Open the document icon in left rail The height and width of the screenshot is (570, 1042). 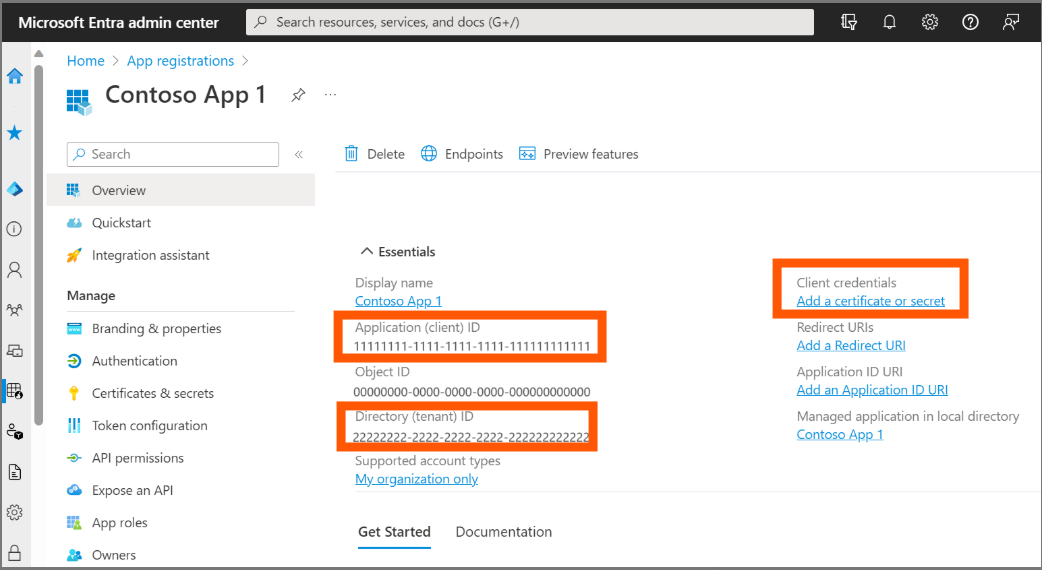(x=15, y=472)
